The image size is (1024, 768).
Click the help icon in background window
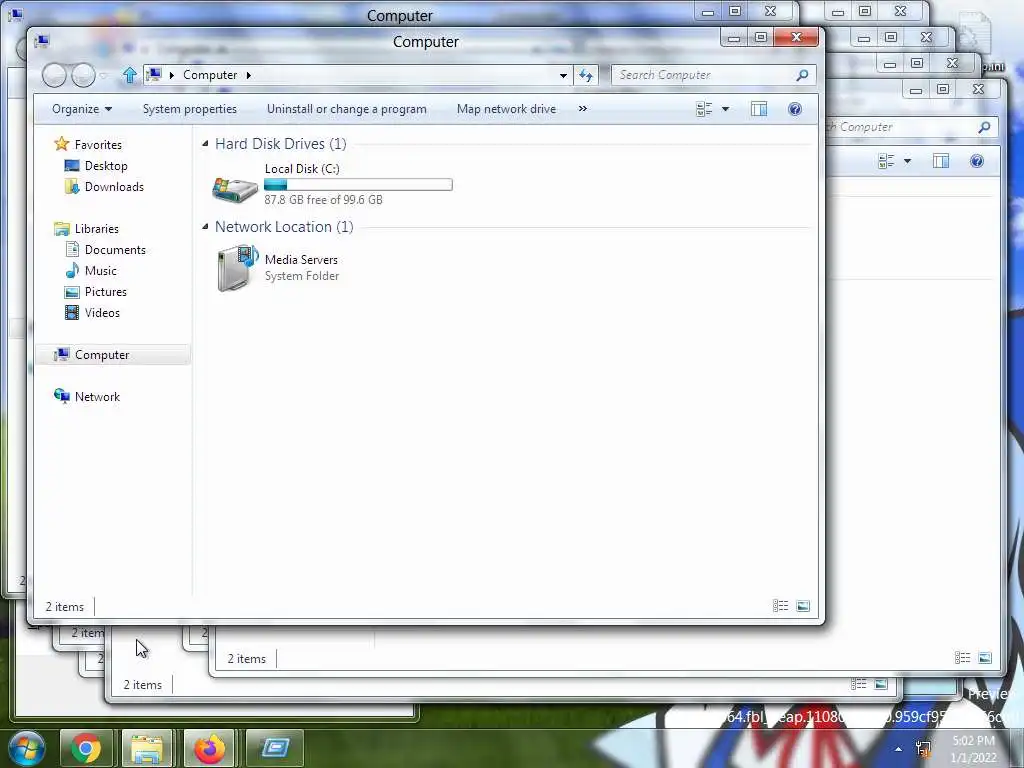(977, 161)
